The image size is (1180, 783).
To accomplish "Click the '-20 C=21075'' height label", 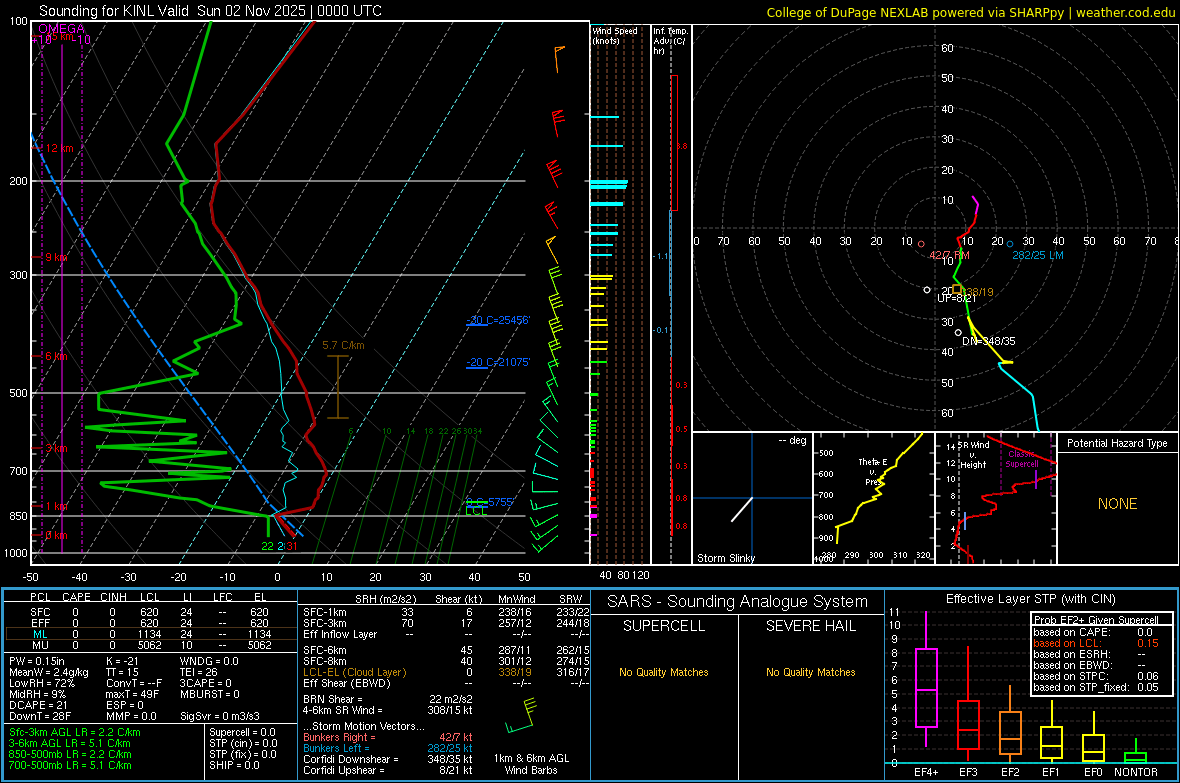I will [x=498, y=362].
